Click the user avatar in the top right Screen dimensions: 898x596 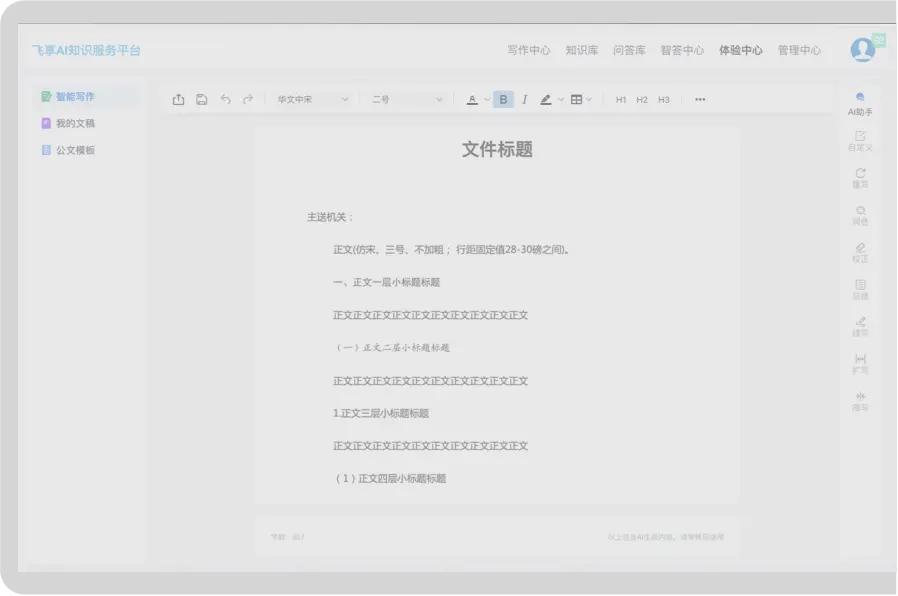862,50
